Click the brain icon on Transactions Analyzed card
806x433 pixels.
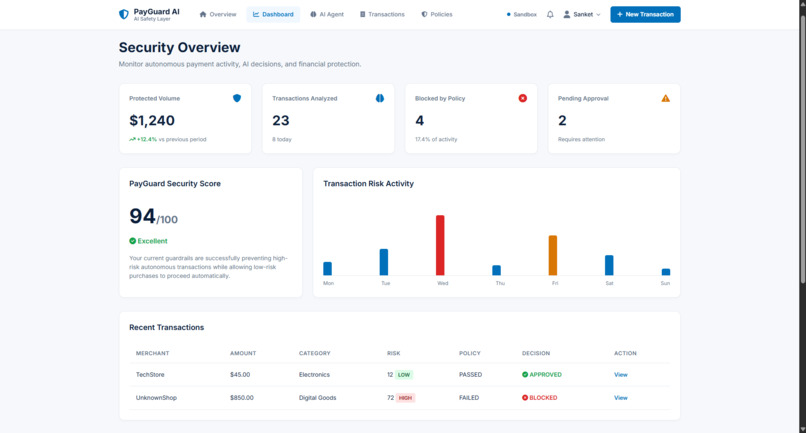(x=379, y=98)
